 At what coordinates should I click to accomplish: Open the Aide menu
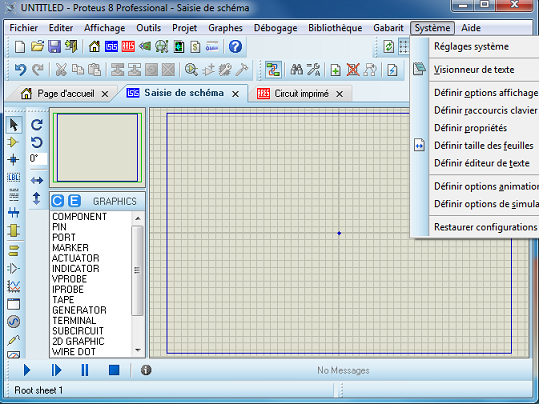471,28
